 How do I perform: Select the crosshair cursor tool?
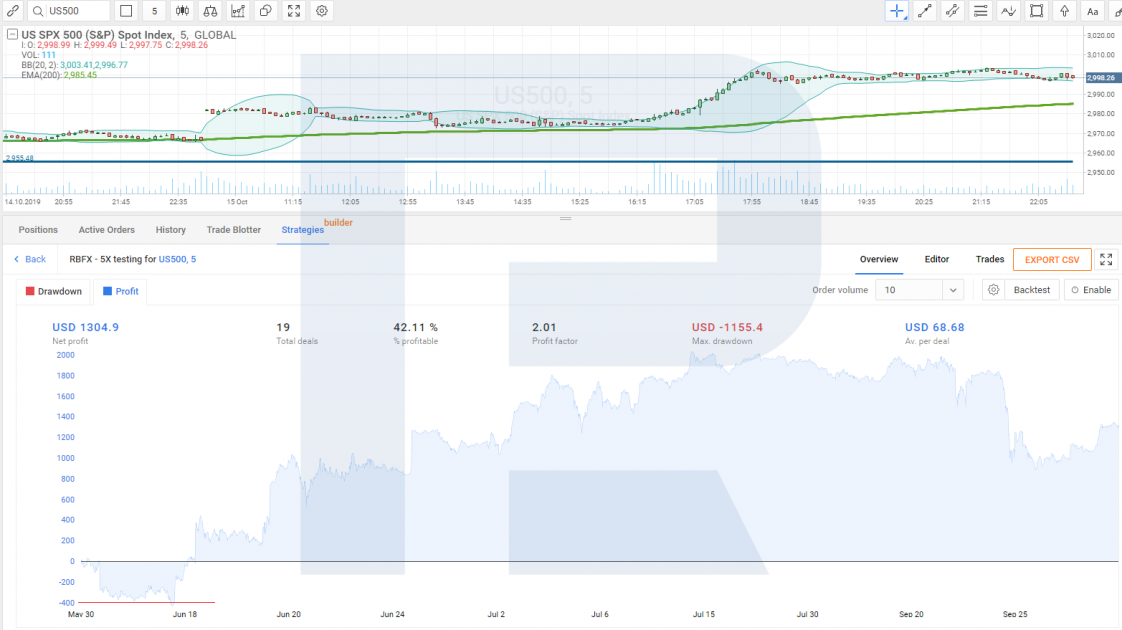coord(897,11)
